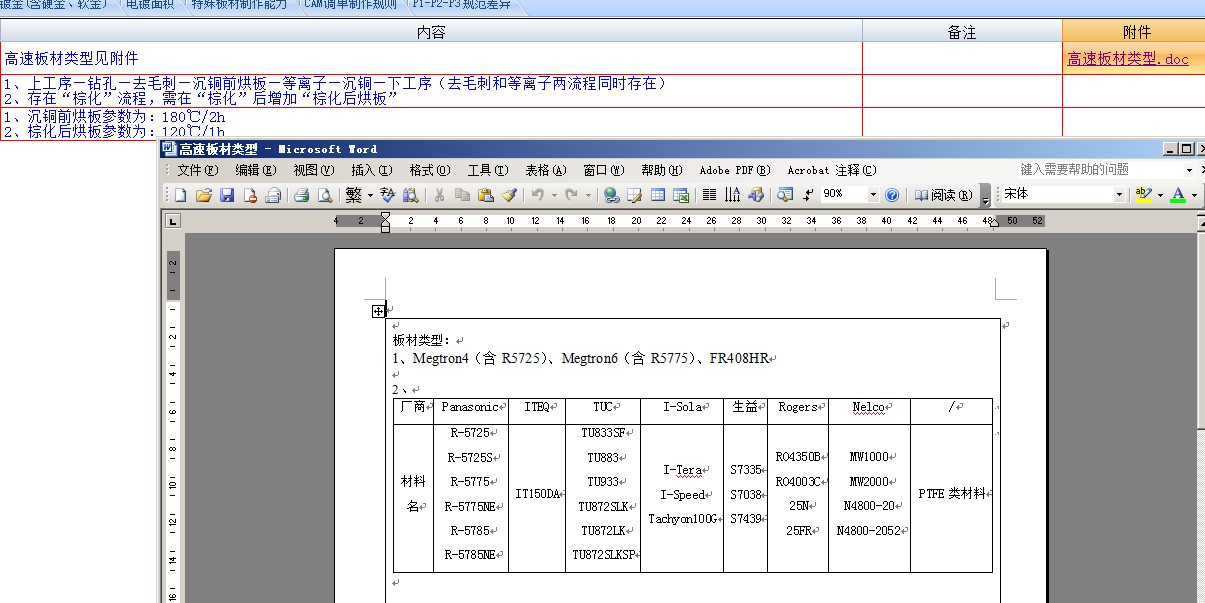Click the Undo arrow icon
The height and width of the screenshot is (603, 1205).
click(537, 195)
